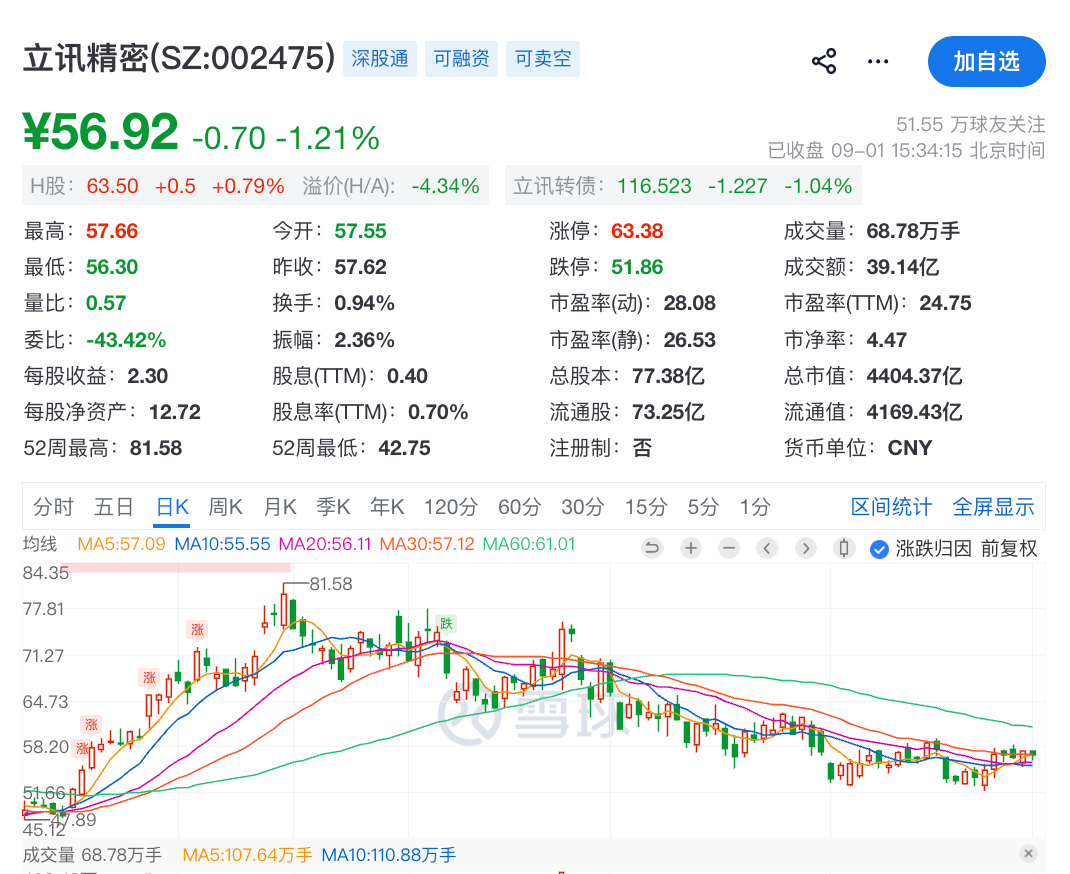
Task: Click the 涨停 value 63.38
Action: coord(637,231)
